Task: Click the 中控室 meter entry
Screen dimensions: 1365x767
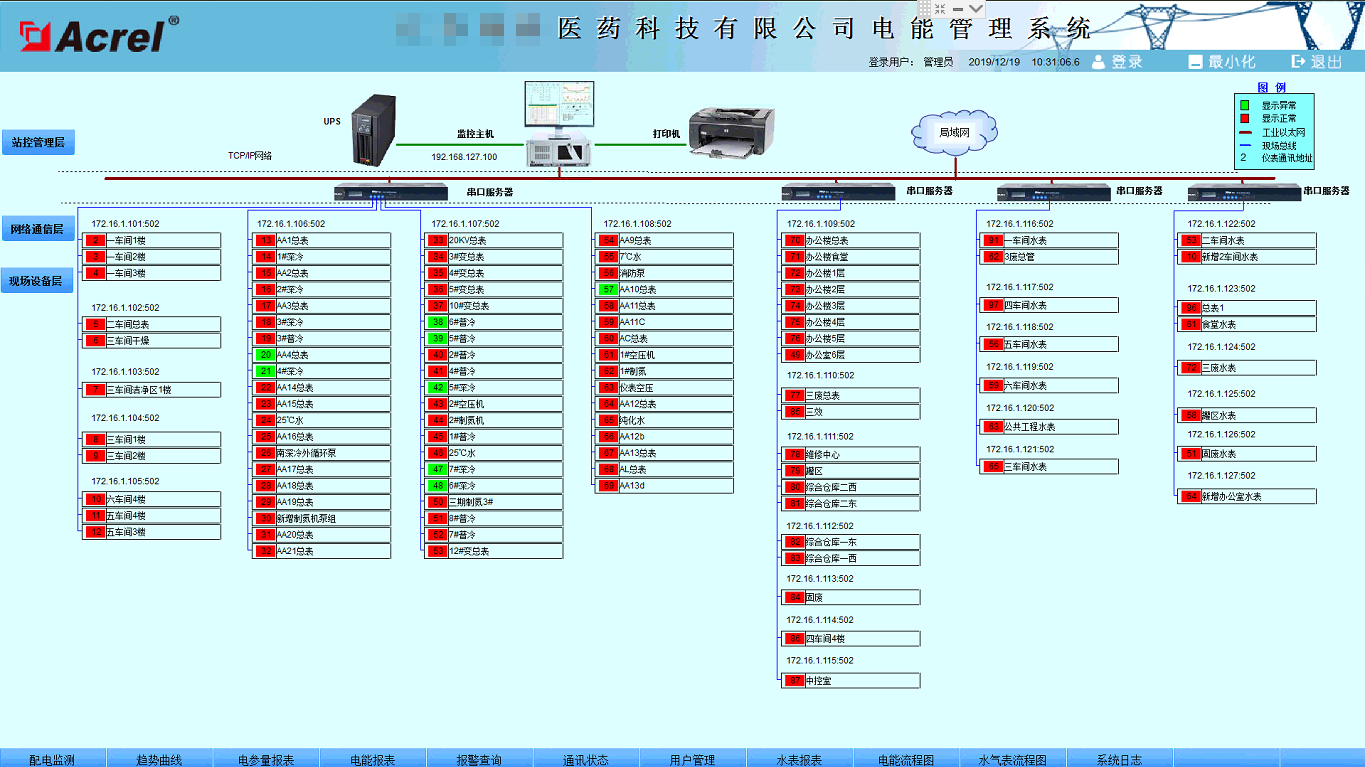Action: point(861,680)
